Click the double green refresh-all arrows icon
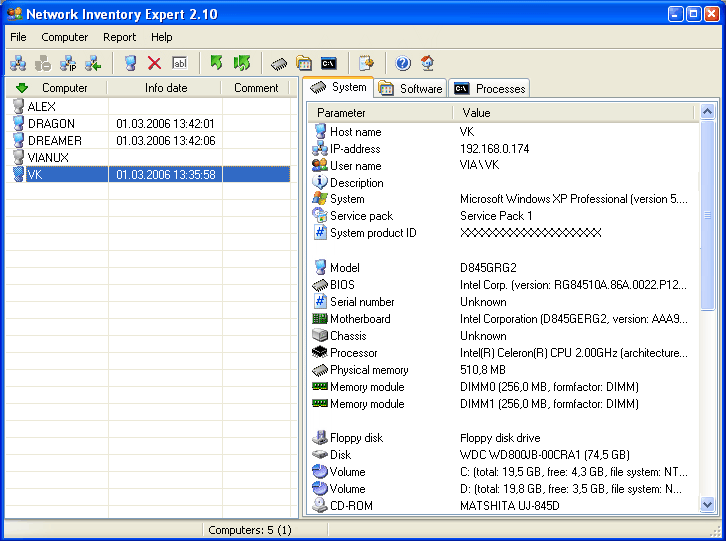This screenshot has height=541, width=726. tap(242, 63)
